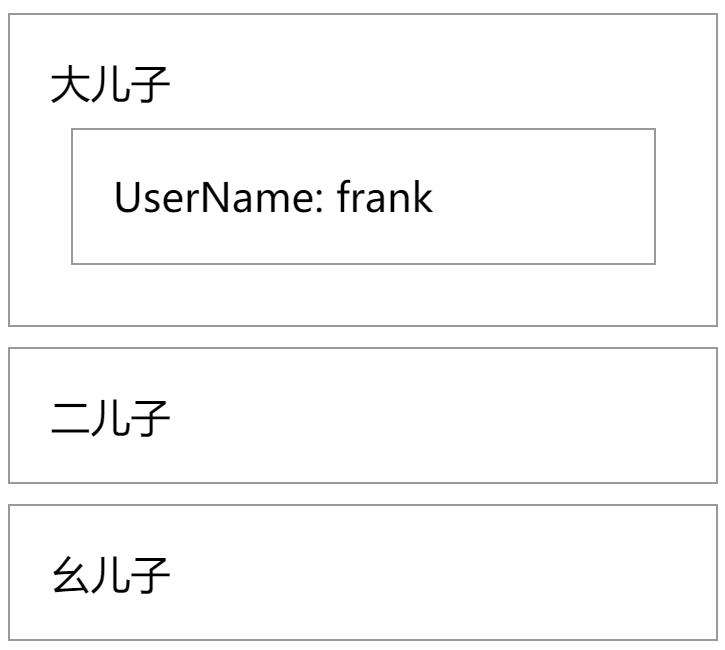
Task: Click blank area below the UserName box in 大儿子 panel
Action: (363, 295)
